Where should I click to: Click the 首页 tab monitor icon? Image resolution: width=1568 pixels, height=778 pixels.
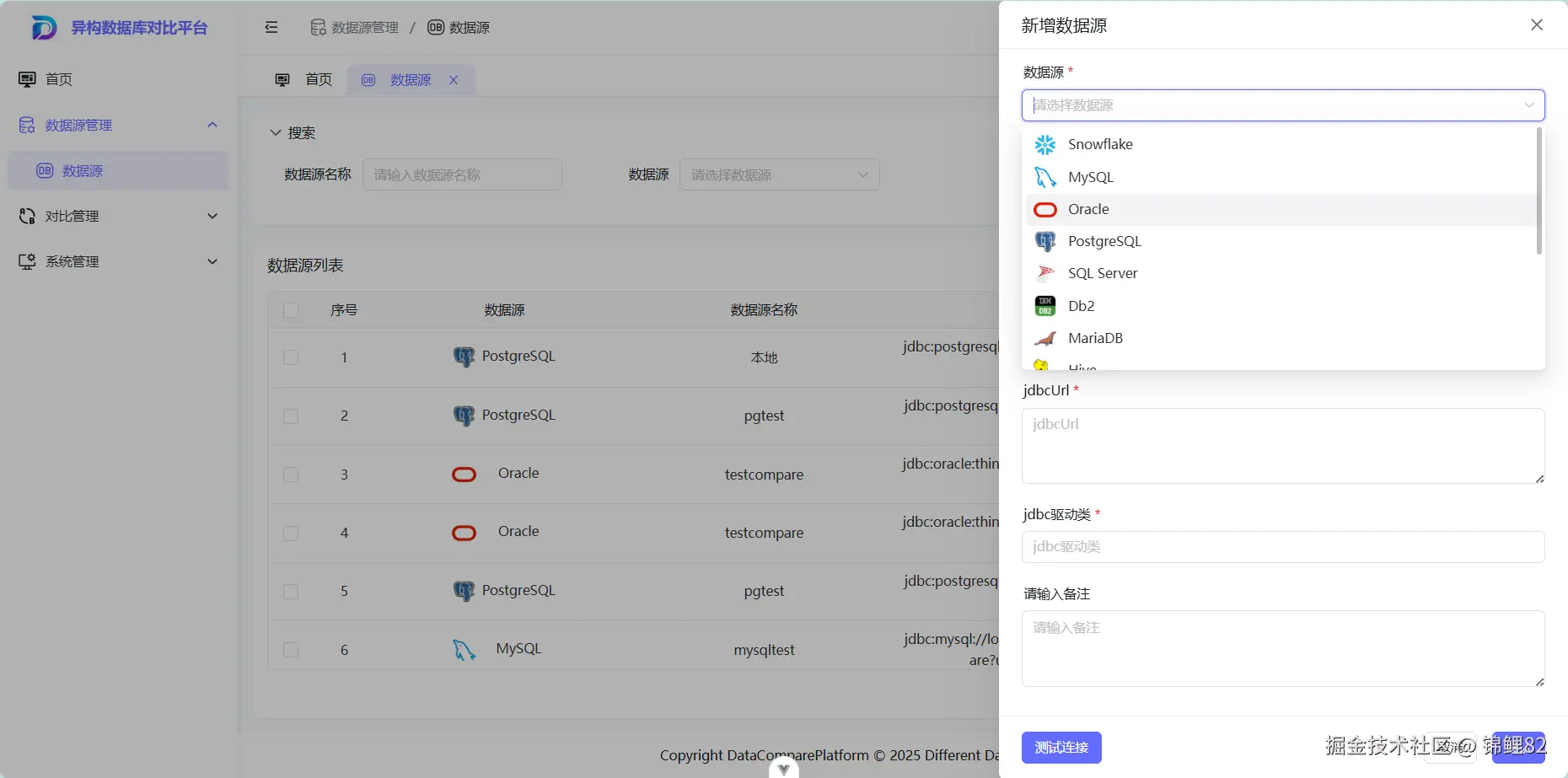pos(282,80)
